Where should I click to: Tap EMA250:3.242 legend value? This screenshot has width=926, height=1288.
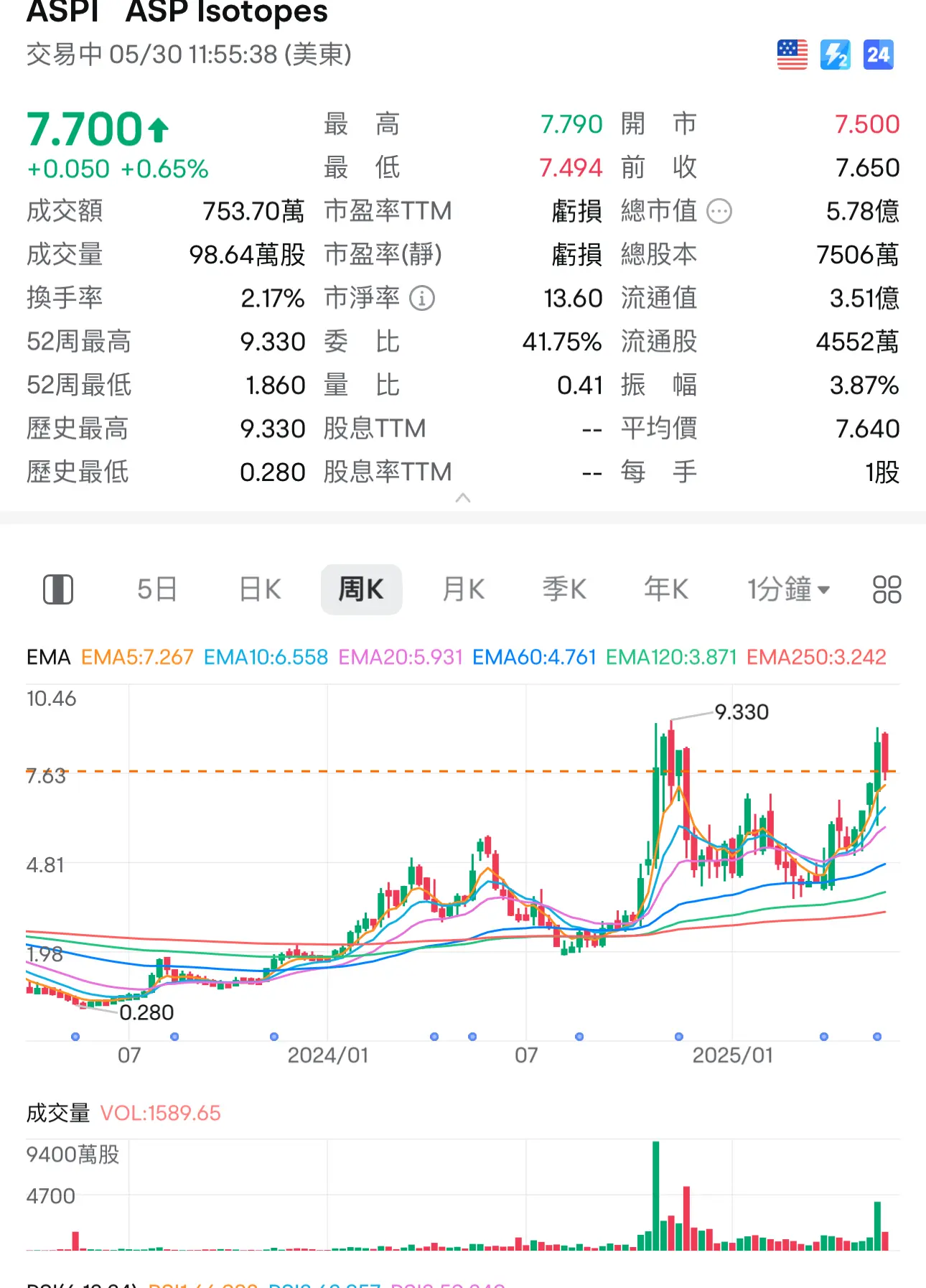click(816, 657)
